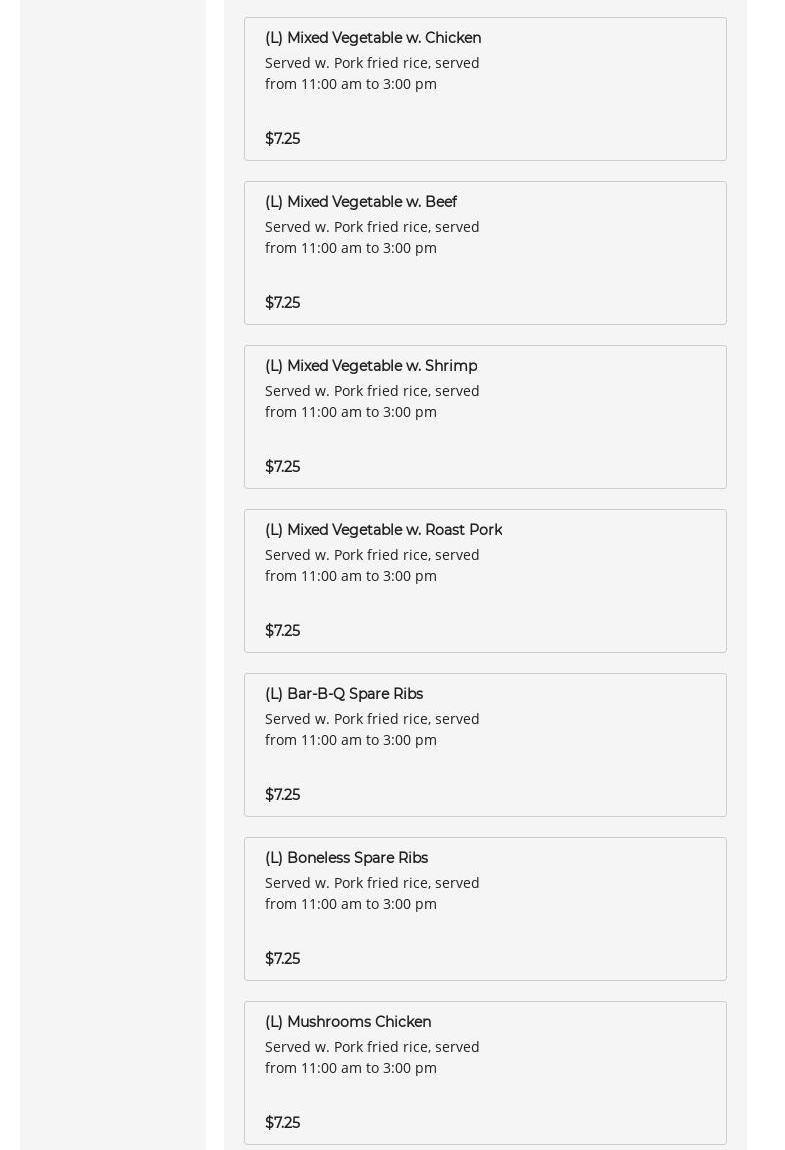Click the description text under Mushrooms Chicken
Image resolution: width=785 pixels, height=1150 pixels.
pyautogui.click(x=372, y=1057)
